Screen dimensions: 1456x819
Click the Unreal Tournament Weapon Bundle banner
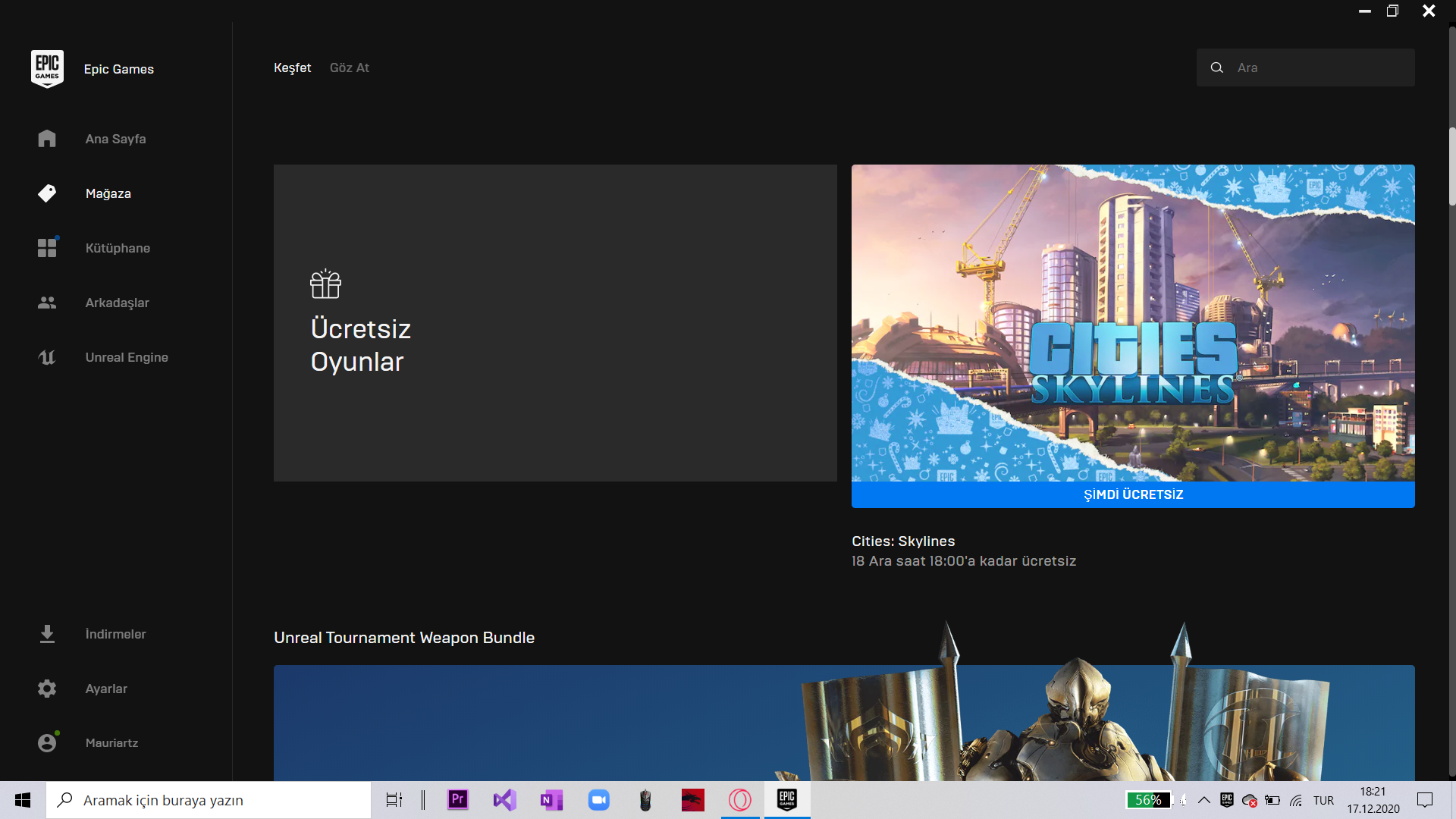(843, 723)
